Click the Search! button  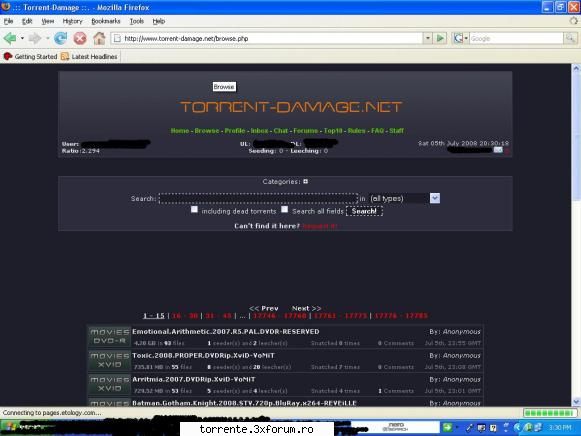pos(364,211)
